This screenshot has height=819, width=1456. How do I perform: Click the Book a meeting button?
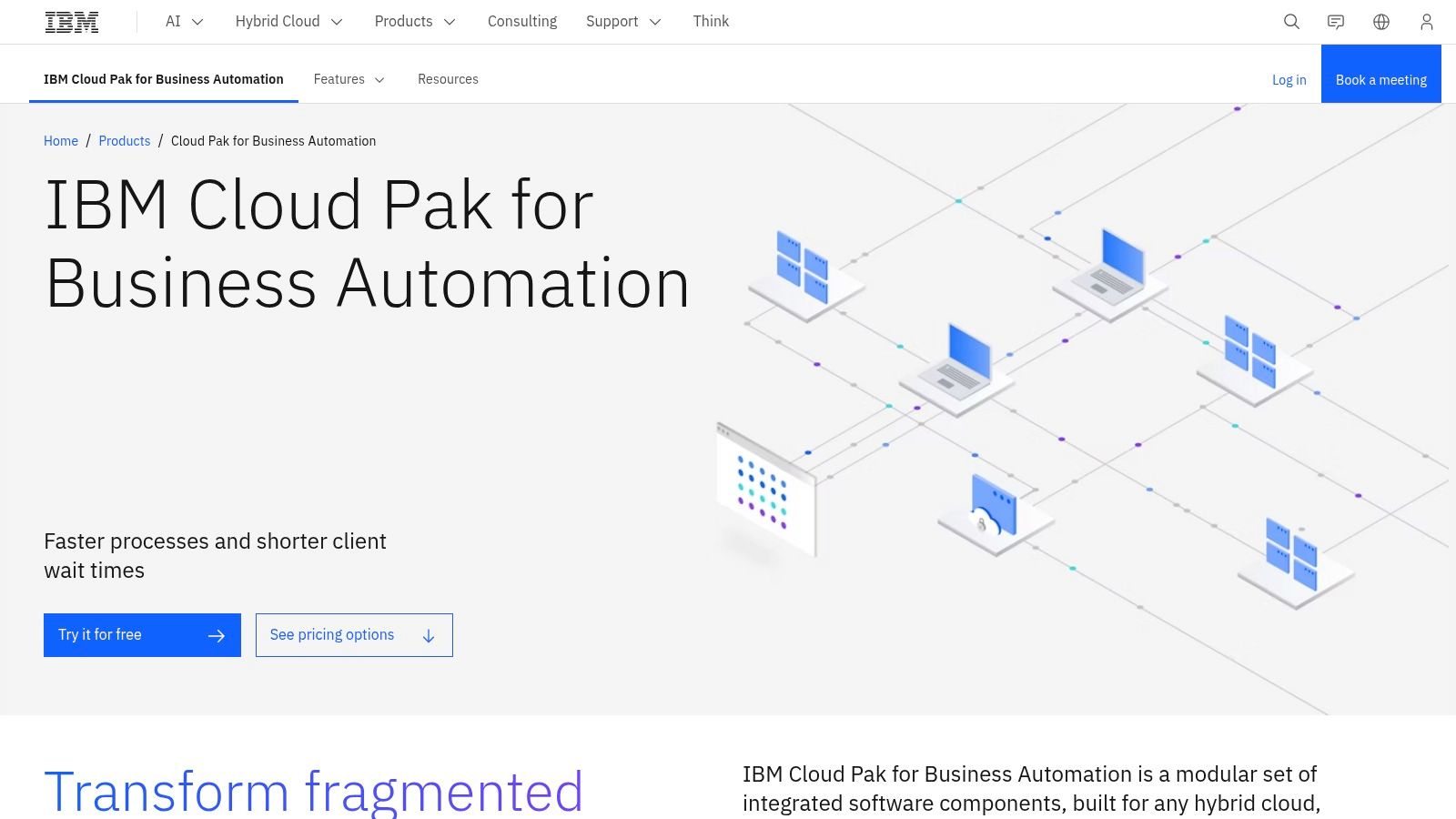pyautogui.click(x=1380, y=79)
